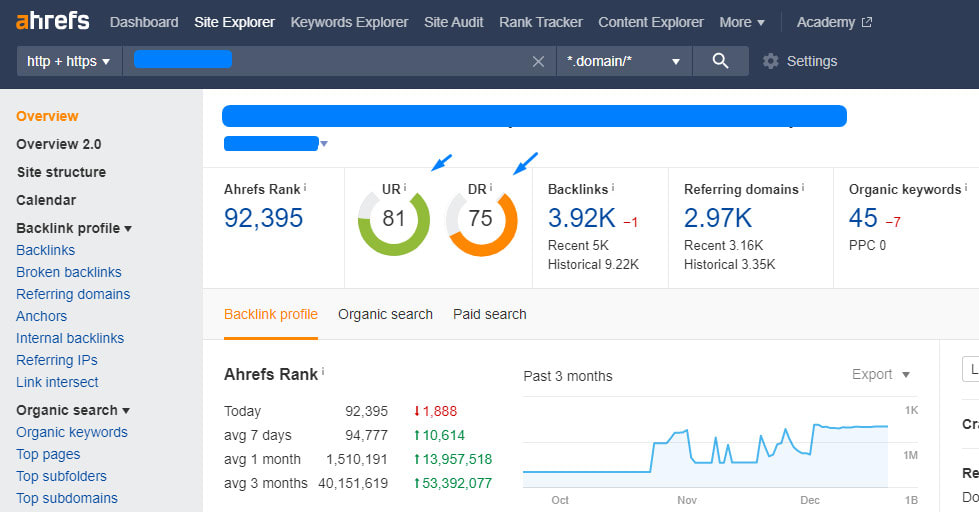Viewport: 979px width, 512px height.
Task: Click the Ahrefs logo
Action: point(52,21)
